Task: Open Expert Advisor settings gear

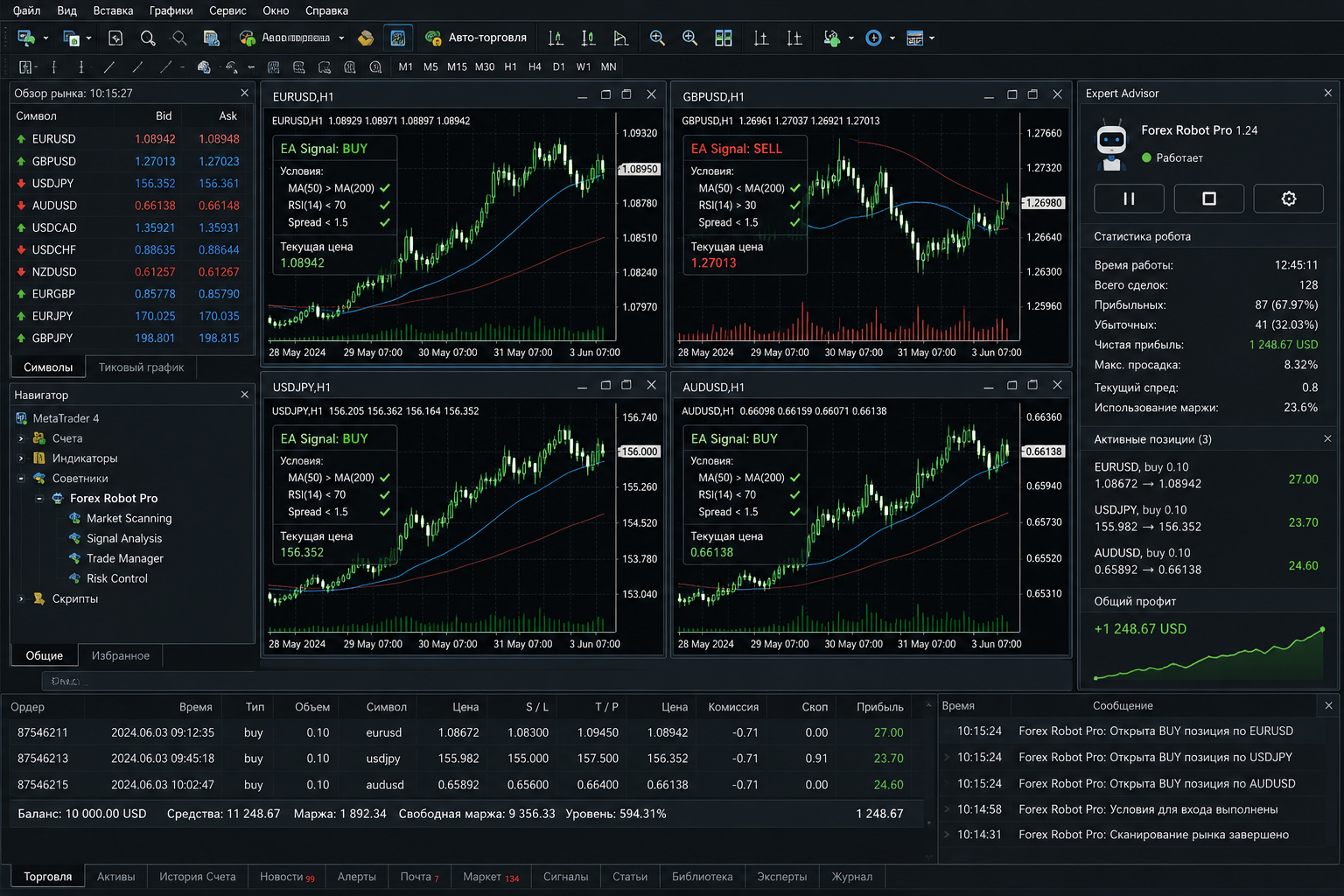Action: 1288,199
